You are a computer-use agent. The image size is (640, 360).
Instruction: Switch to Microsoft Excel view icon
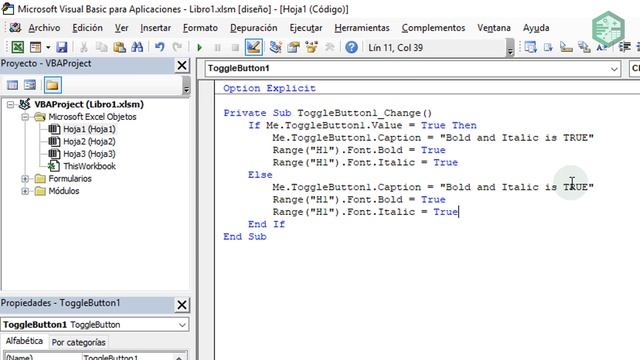pyautogui.click(x=17, y=47)
